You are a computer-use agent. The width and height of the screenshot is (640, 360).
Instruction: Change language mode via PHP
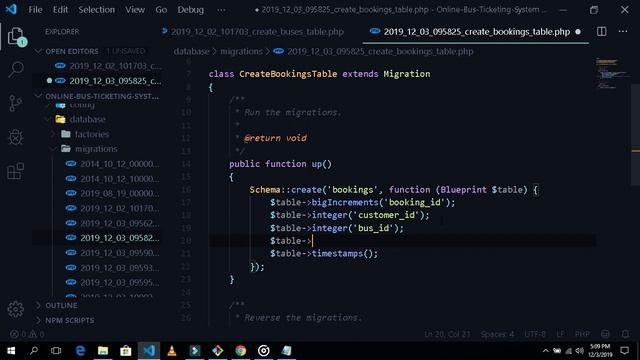coord(582,334)
